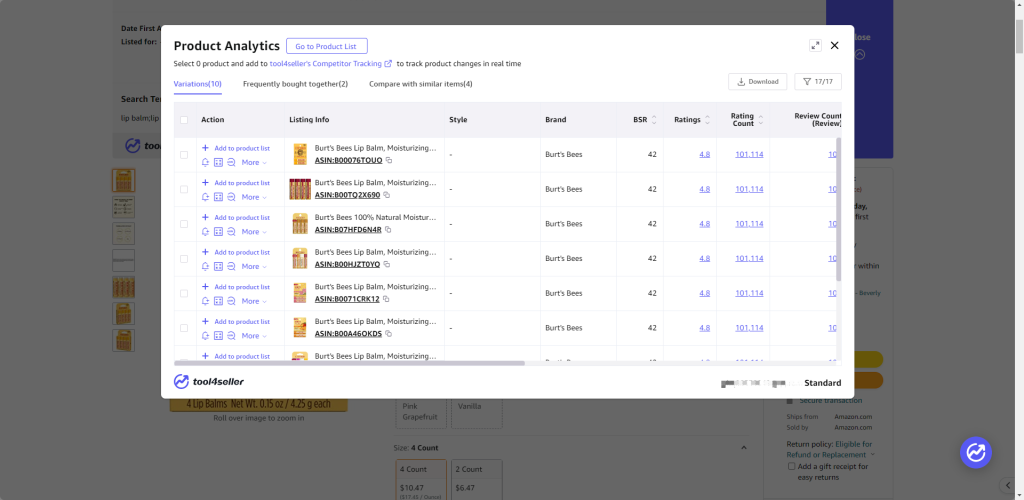
Task: Click the magnifier search icon in the B00076TOUO row
Action: click(x=231, y=163)
